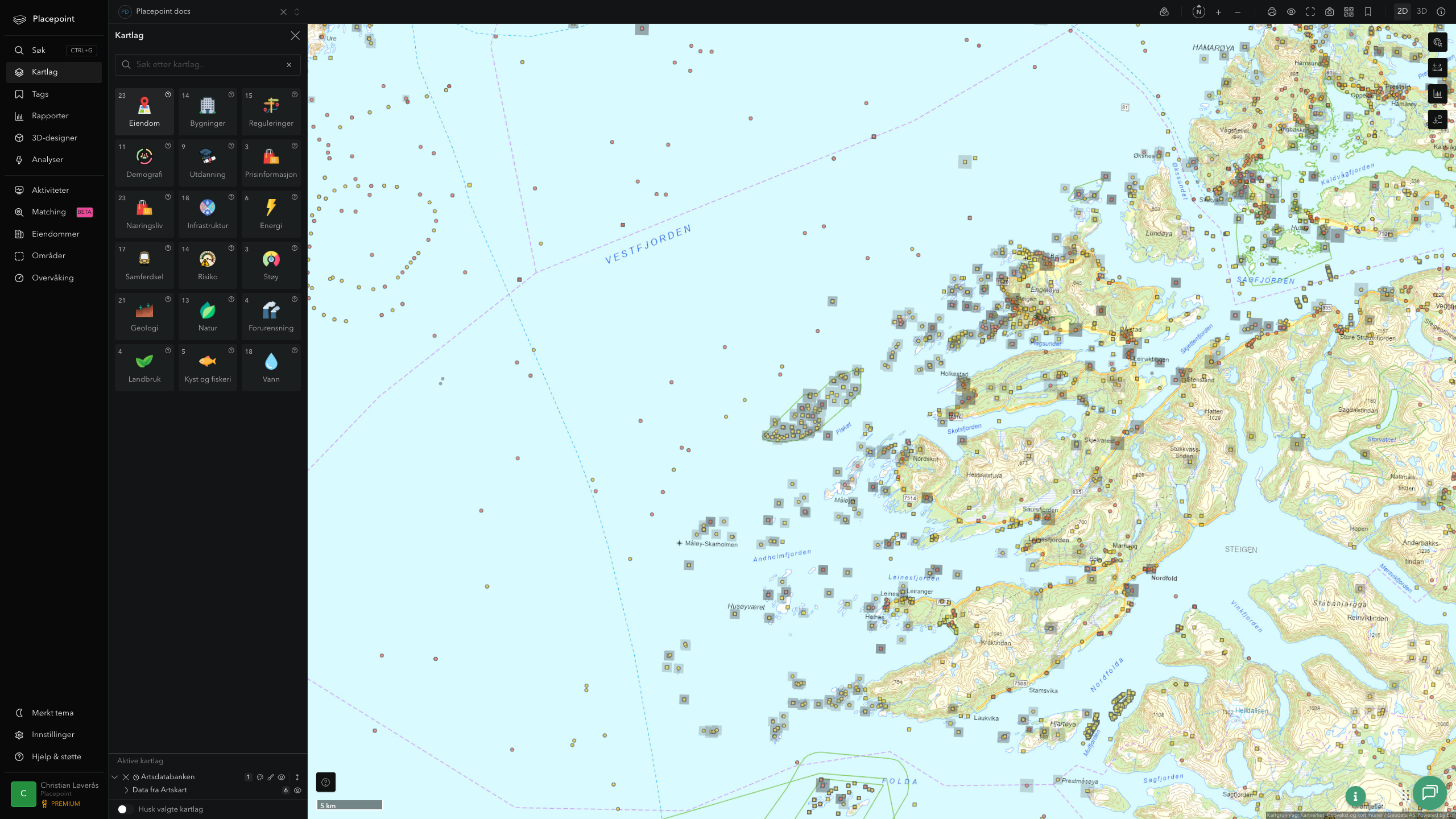1456x819 pixels.
Task: Open the Placepoint docs project switcher arrows
Action: (297, 12)
